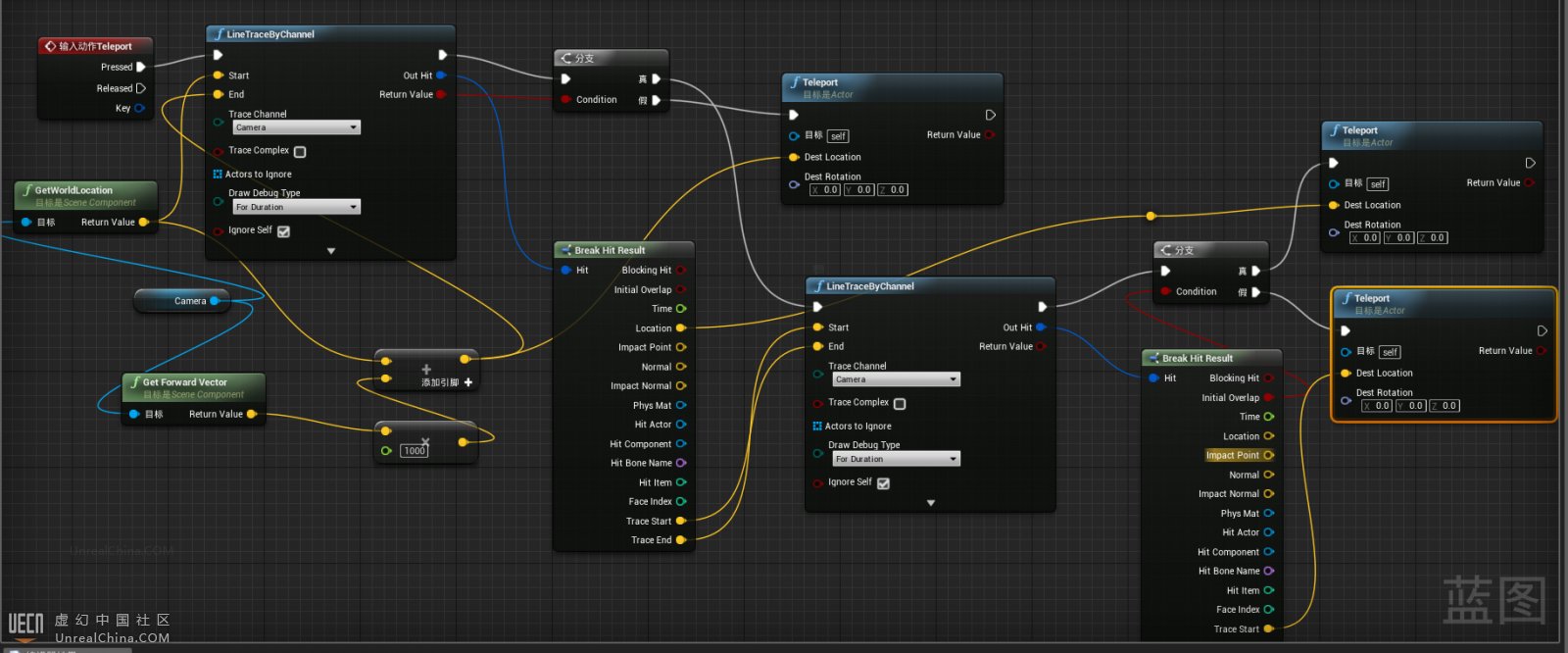Screen dimensions: 1568x653
Task: Click the Key pin on InputAction Teleport
Action: (x=139, y=109)
